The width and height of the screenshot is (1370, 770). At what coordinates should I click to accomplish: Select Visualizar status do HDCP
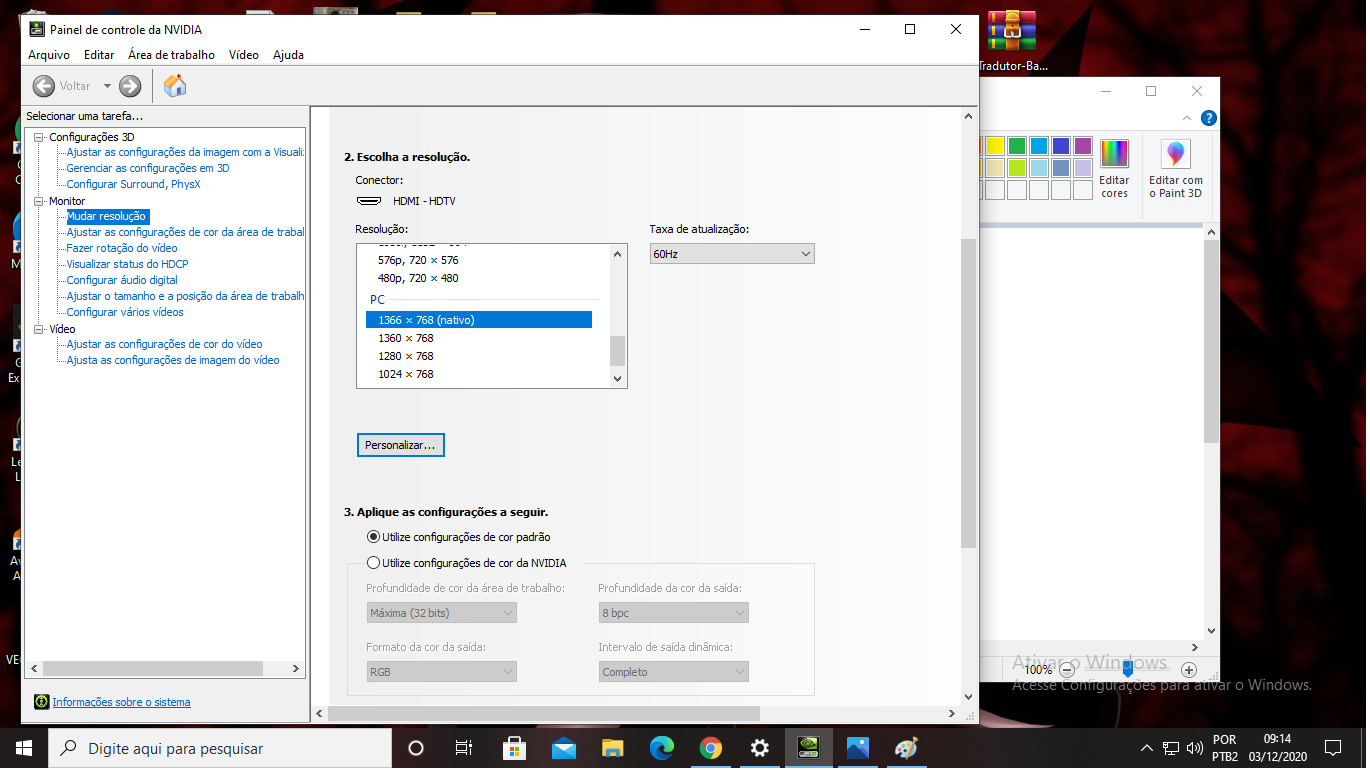click(x=127, y=264)
